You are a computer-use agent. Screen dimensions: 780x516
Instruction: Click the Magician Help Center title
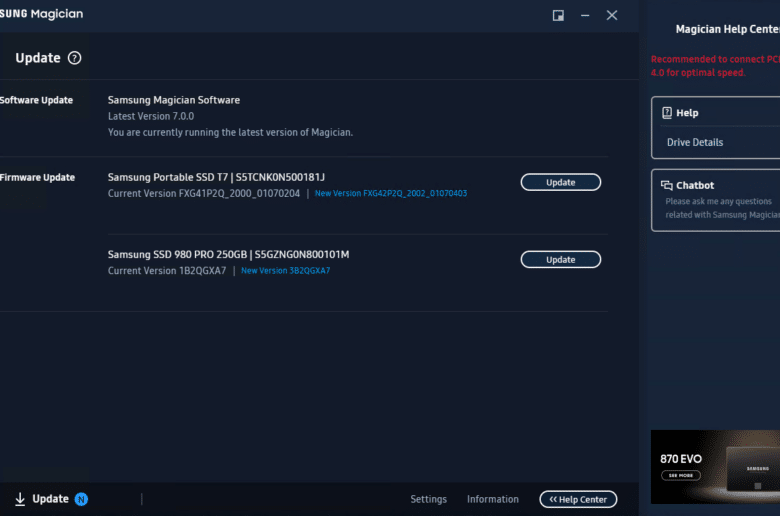point(728,29)
